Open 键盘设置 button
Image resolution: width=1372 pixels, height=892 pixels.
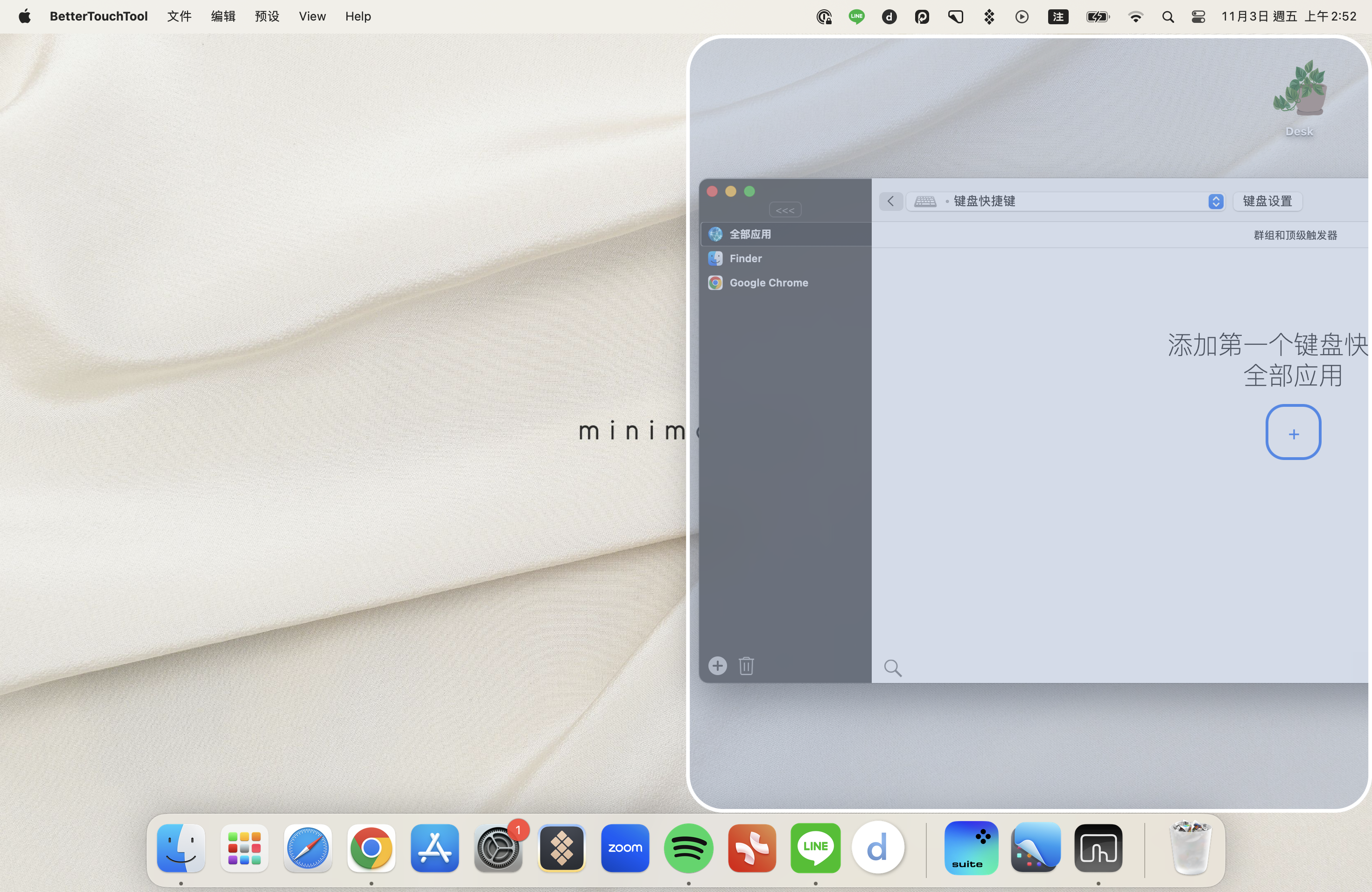[x=1267, y=201]
